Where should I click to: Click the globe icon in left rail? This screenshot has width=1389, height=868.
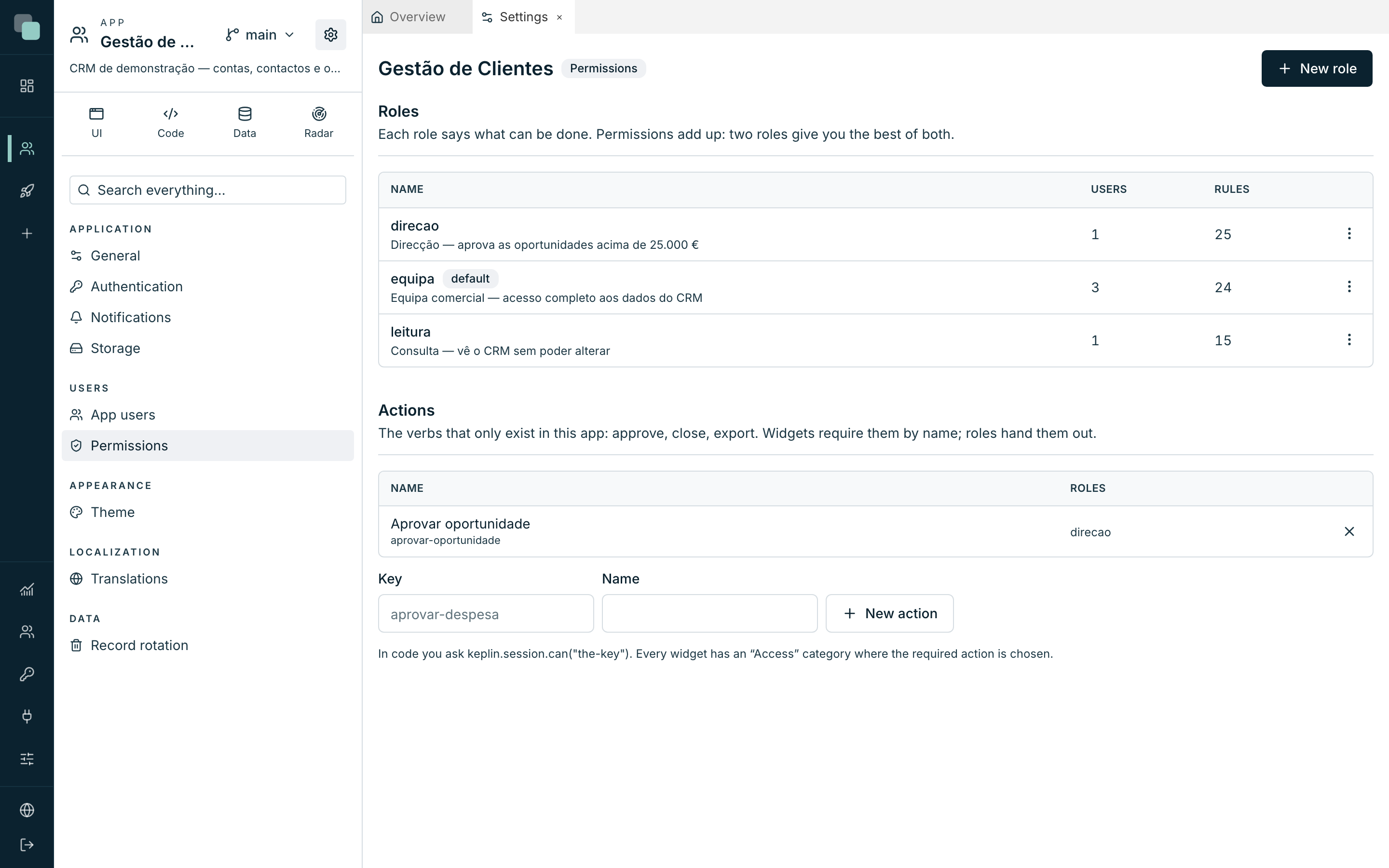[x=27, y=810]
